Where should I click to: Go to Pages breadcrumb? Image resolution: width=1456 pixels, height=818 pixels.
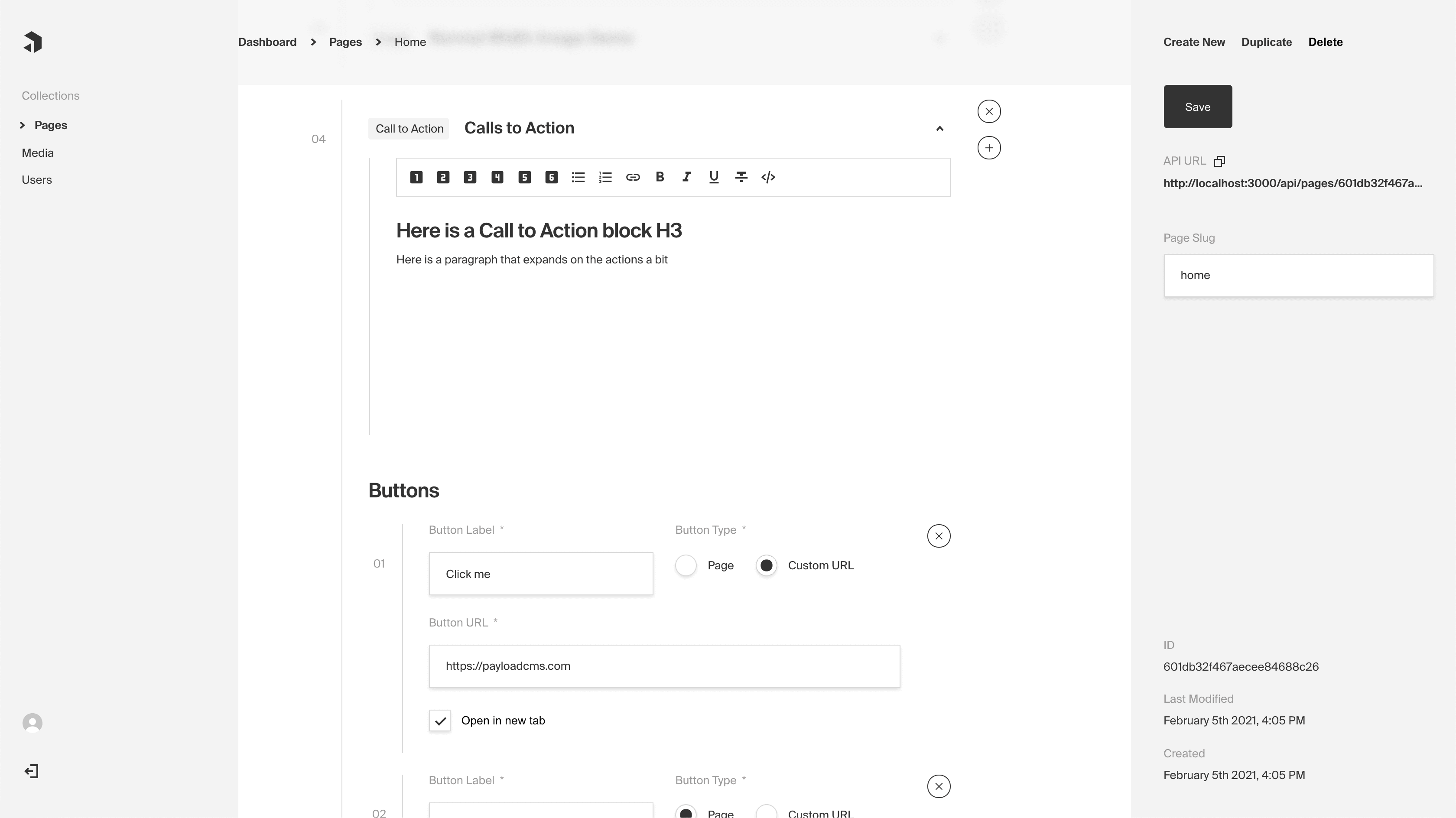click(x=345, y=42)
